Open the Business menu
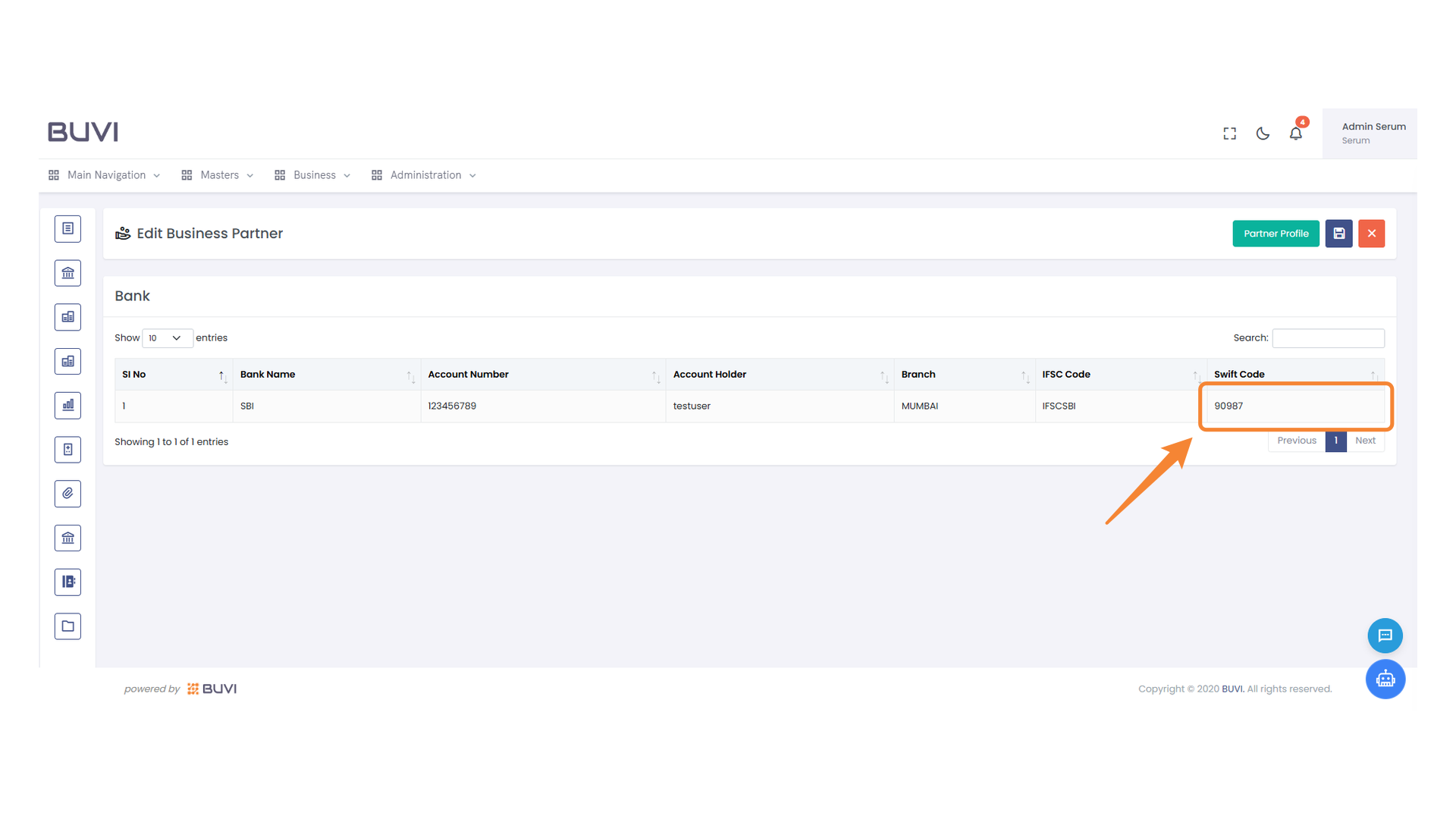The width and height of the screenshot is (1456, 819). click(x=314, y=174)
